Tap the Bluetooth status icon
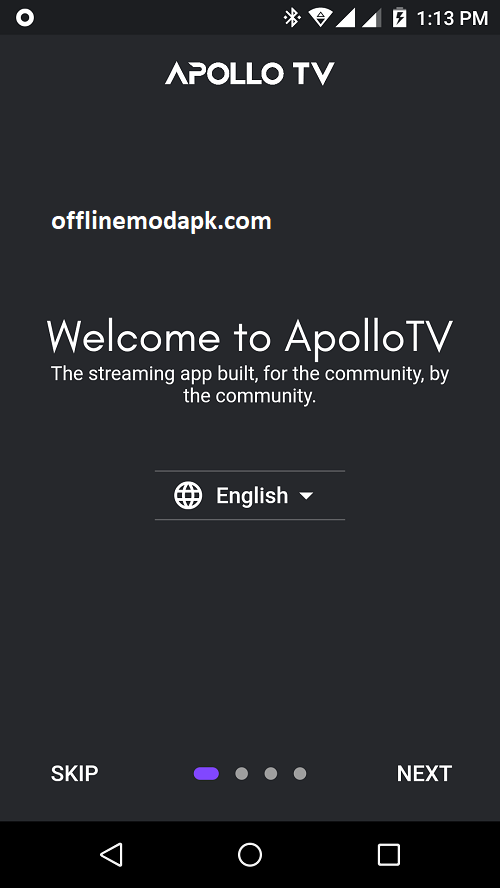This screenshot has width=500, height=888. click(292, 18)
